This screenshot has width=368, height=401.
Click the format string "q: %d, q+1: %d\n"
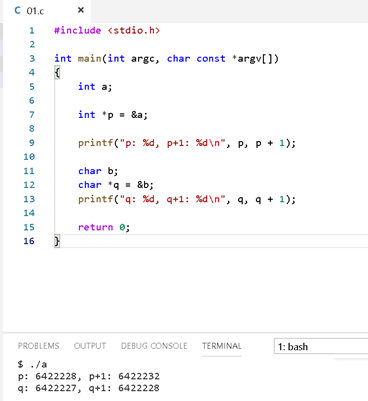point(172,199)
